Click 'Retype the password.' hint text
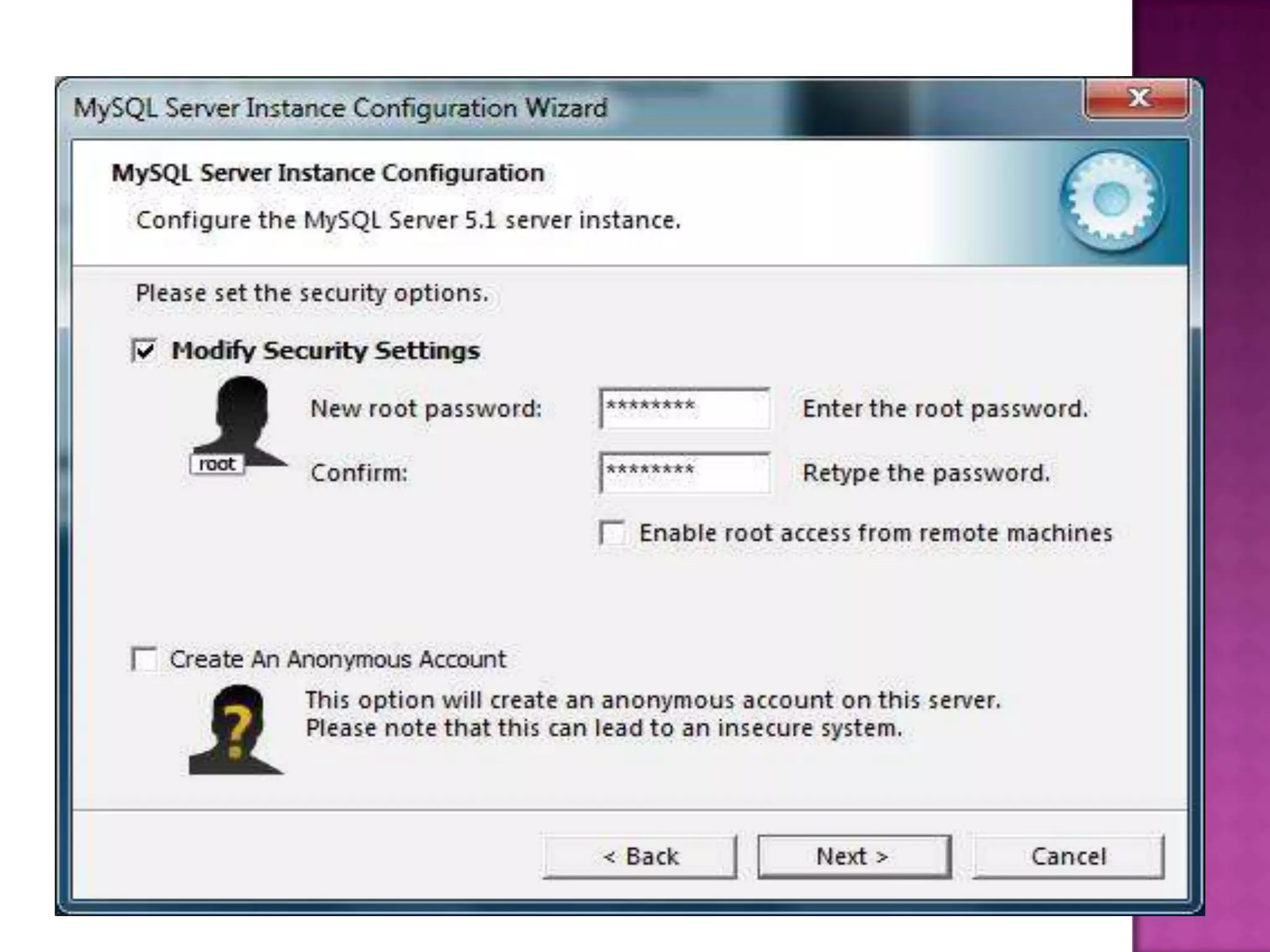 926,473
